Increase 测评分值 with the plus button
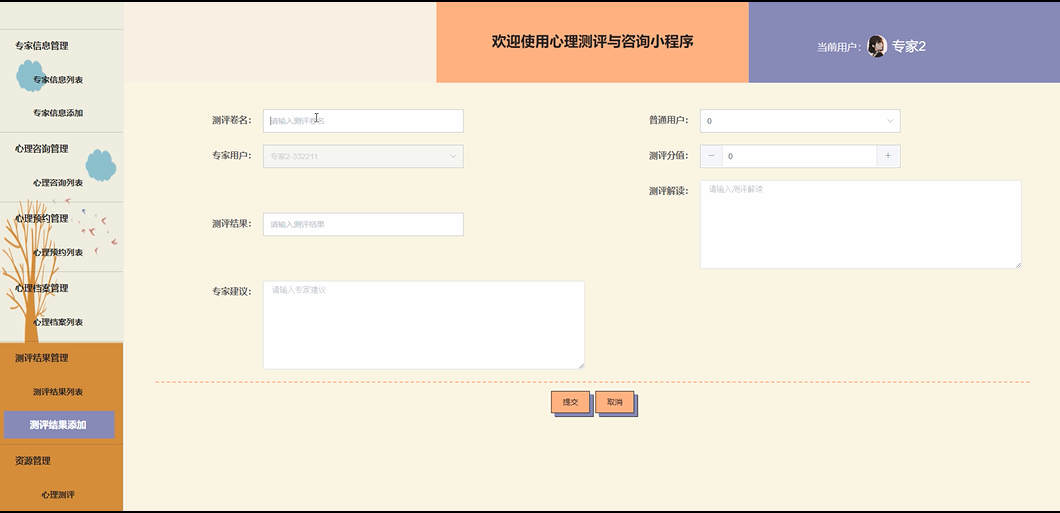This screenshot has width=1060, height=513. pos(888,156)
